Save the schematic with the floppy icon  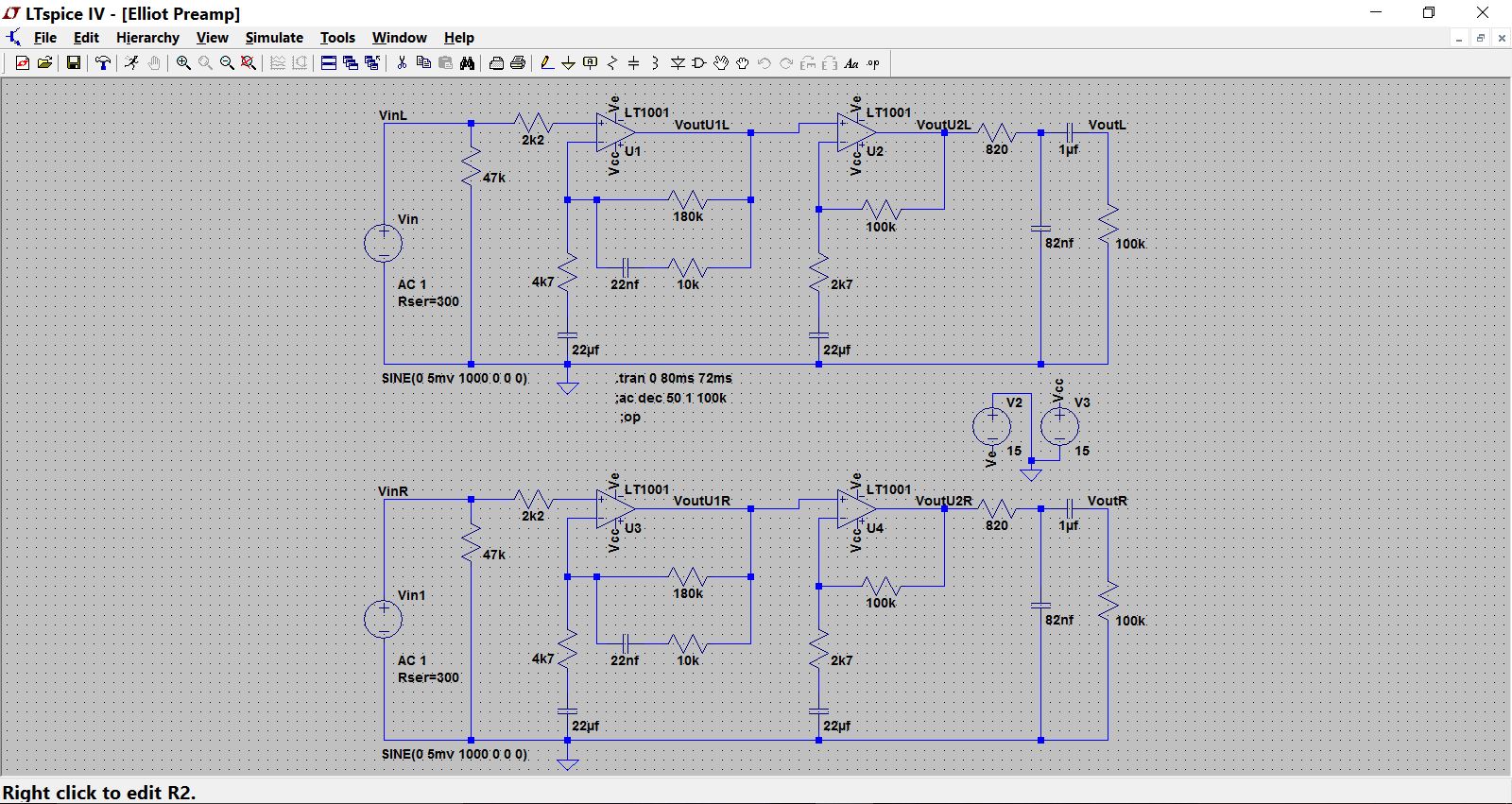tap(73, 63)
